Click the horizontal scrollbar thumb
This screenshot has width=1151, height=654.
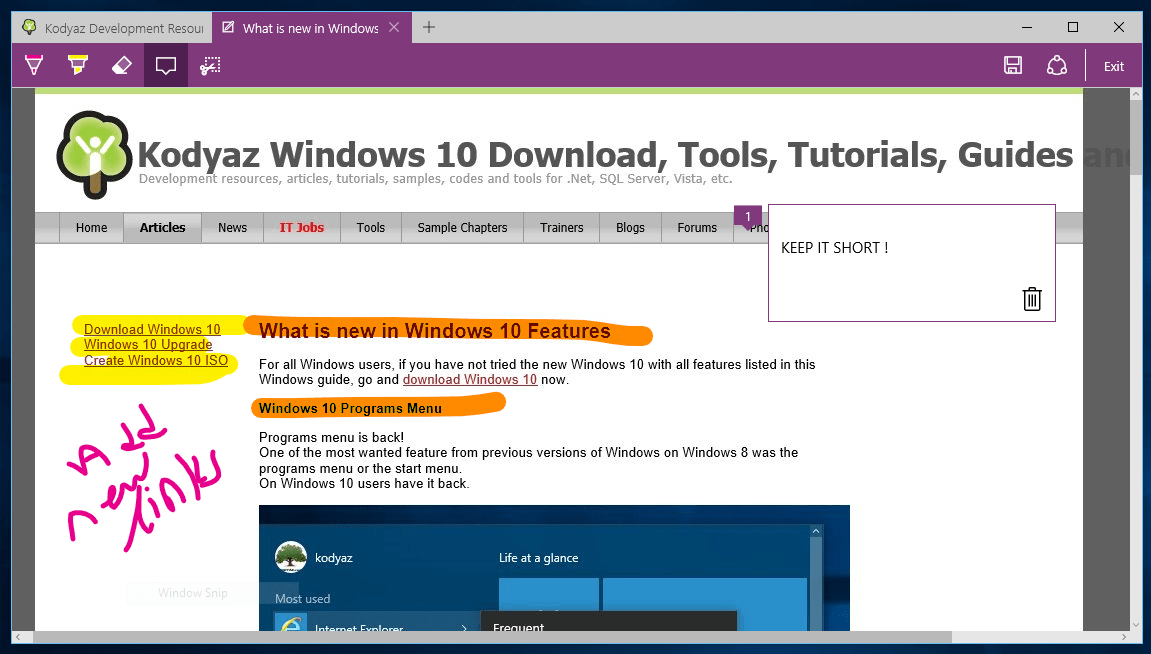point(493,636)
